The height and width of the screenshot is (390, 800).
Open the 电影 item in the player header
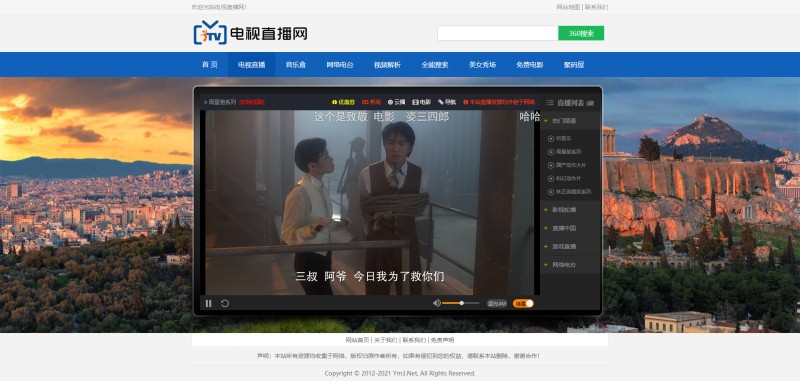point(421,102)
